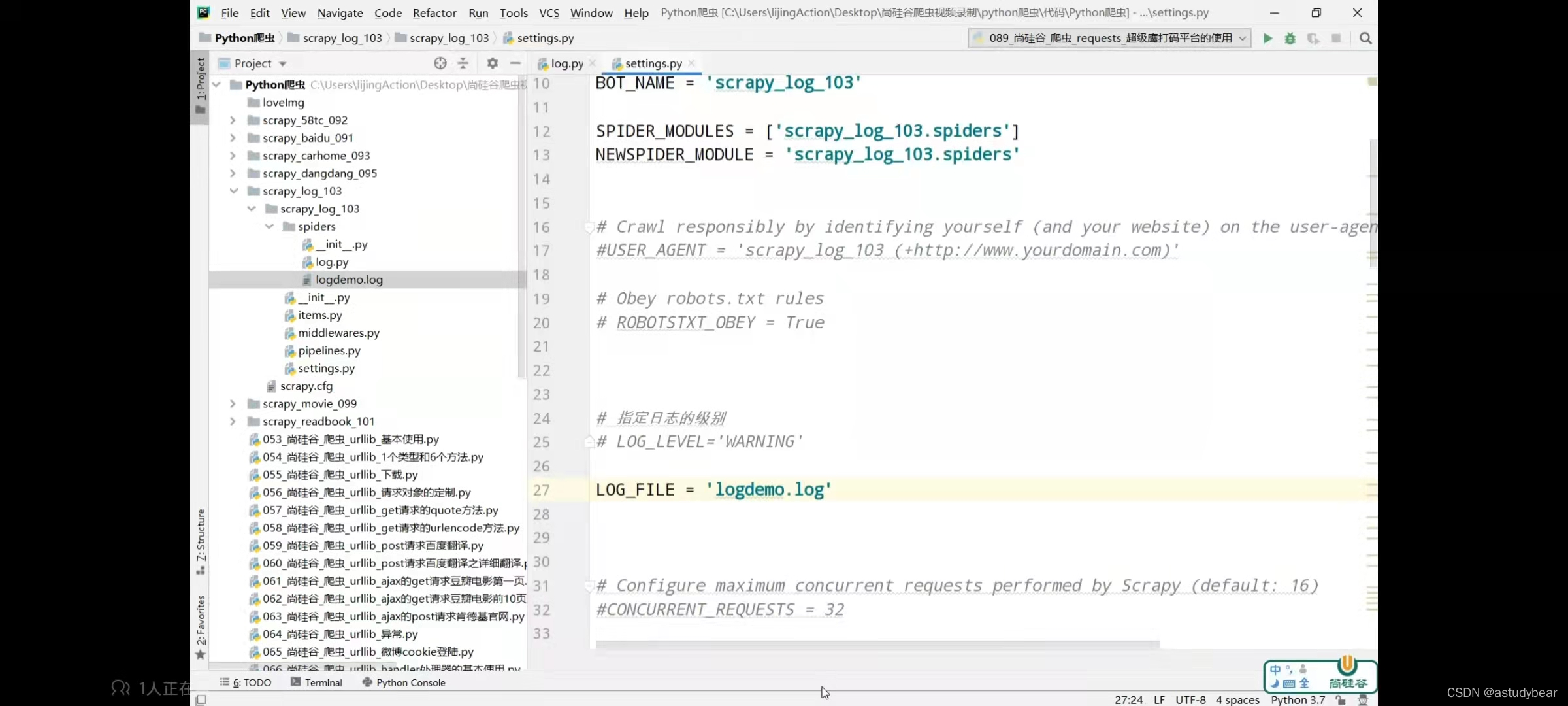Click the editor horizontal scrollbar
The height and width of the screenshot is (706, 1568).
coord(877,645)
